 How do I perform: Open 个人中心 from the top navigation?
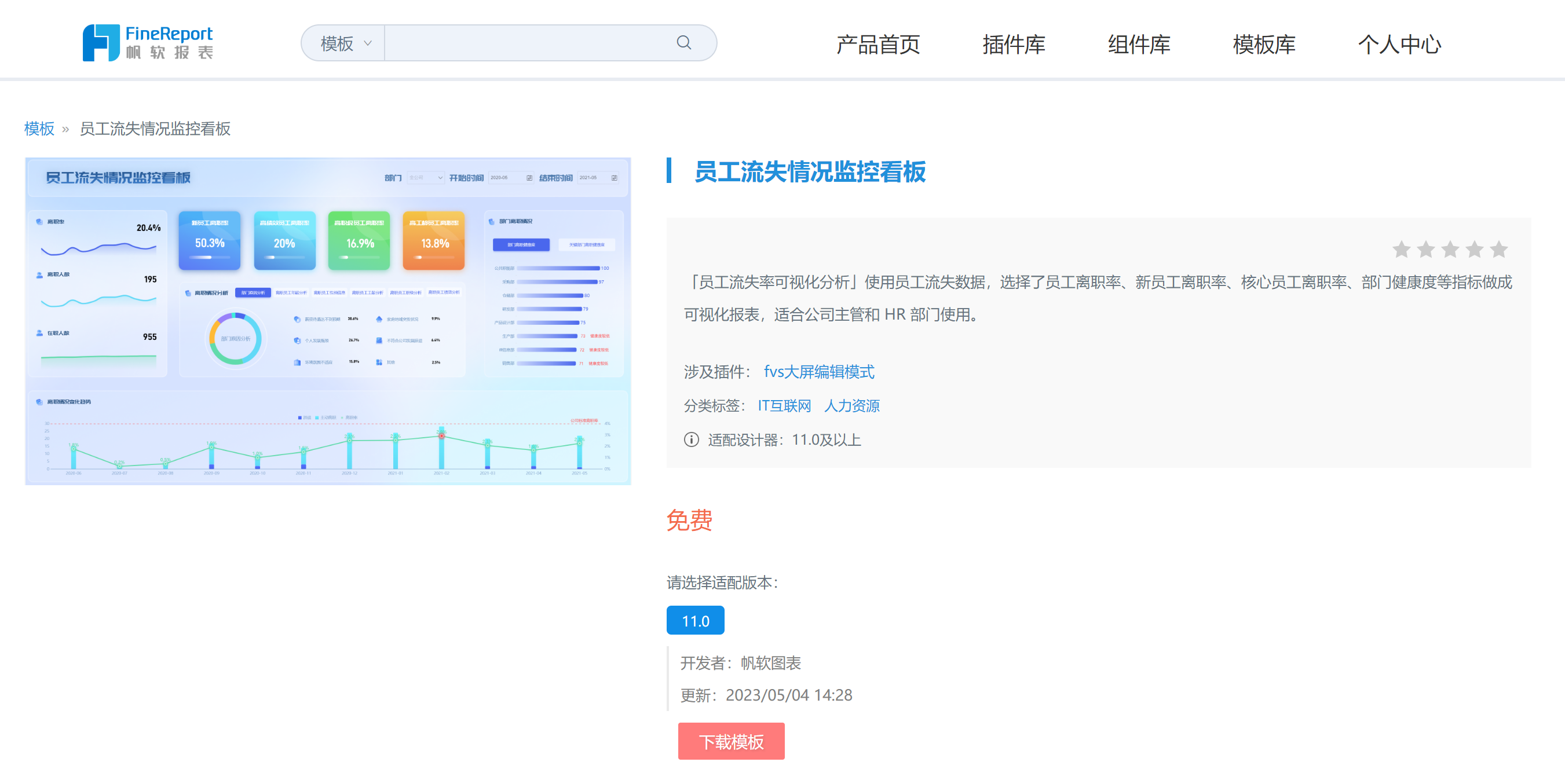pos(1399,45)
